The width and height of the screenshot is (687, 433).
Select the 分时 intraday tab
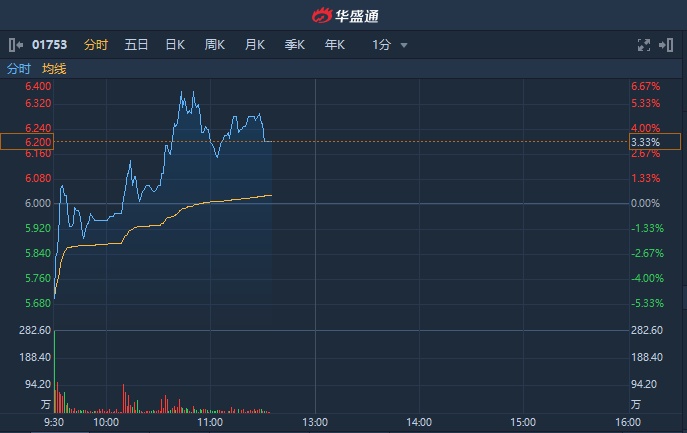[96, 45]
